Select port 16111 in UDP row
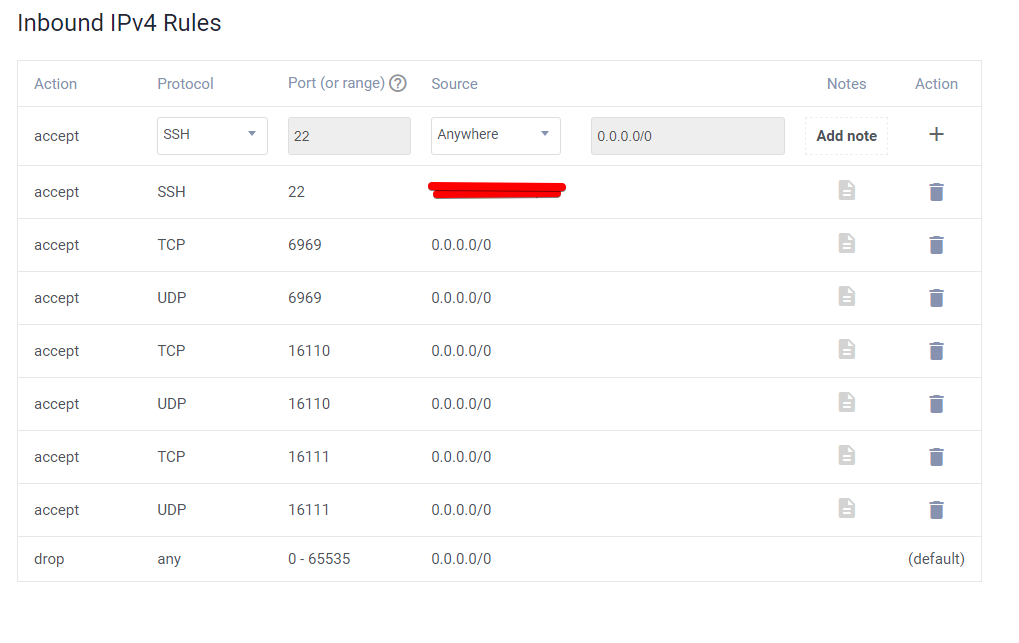 click(309, 510)
